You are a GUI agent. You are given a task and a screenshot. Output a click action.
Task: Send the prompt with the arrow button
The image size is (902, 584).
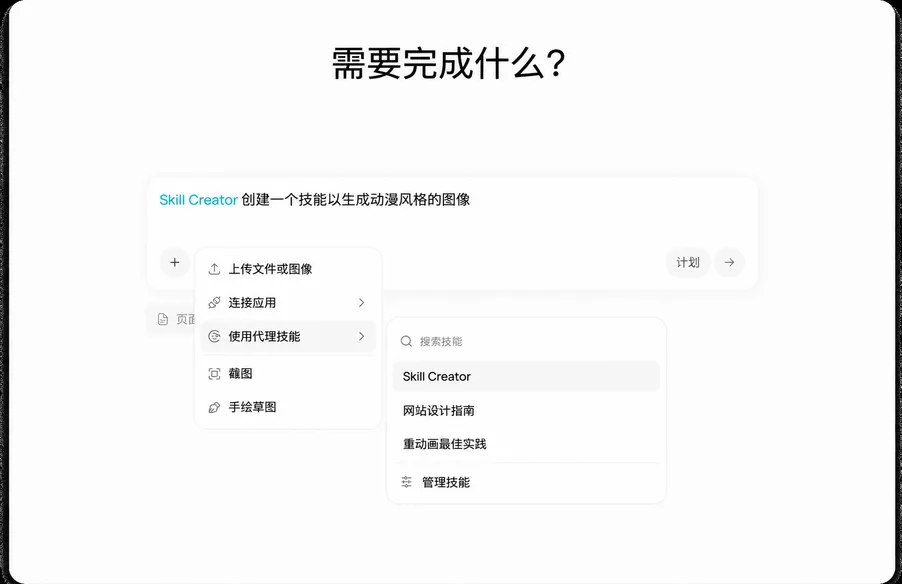729,262
